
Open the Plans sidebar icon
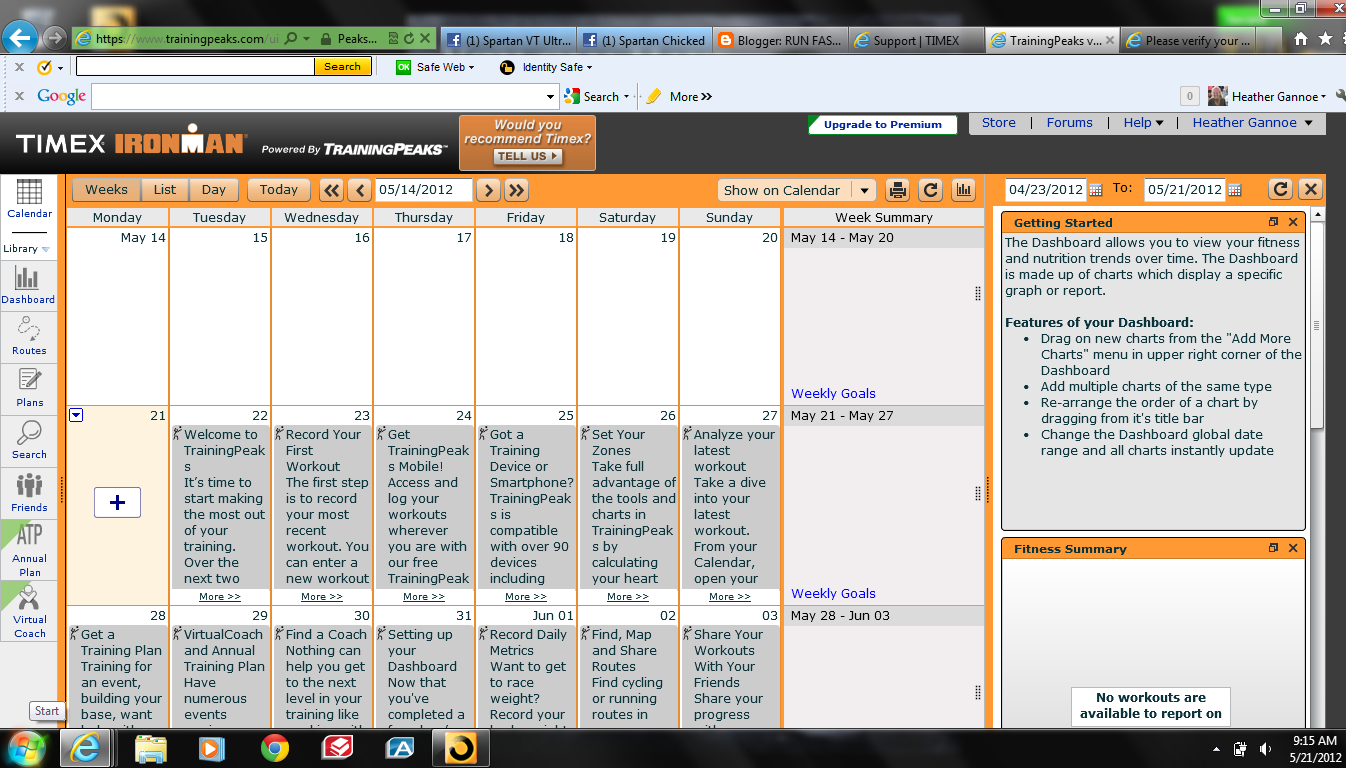(x=29, y=387)
